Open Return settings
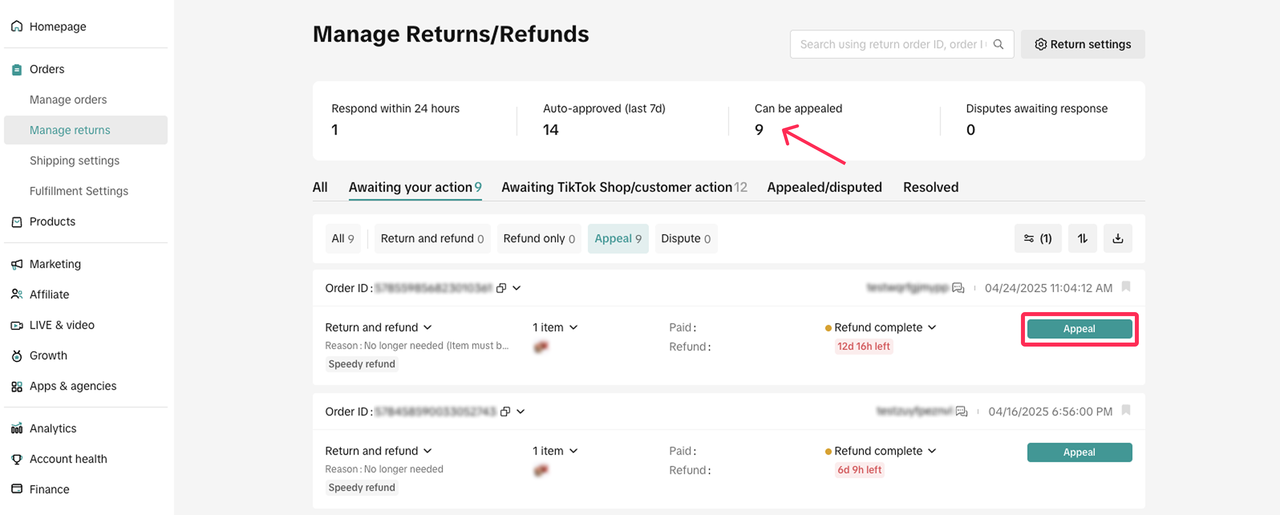 [x=1082, y=44]
